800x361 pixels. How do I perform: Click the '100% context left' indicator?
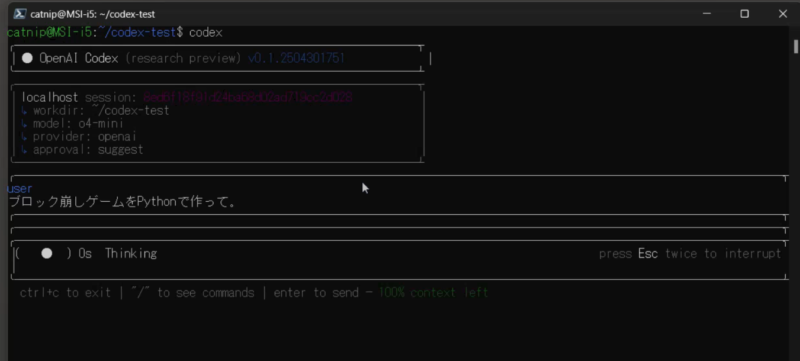point(434,293)
